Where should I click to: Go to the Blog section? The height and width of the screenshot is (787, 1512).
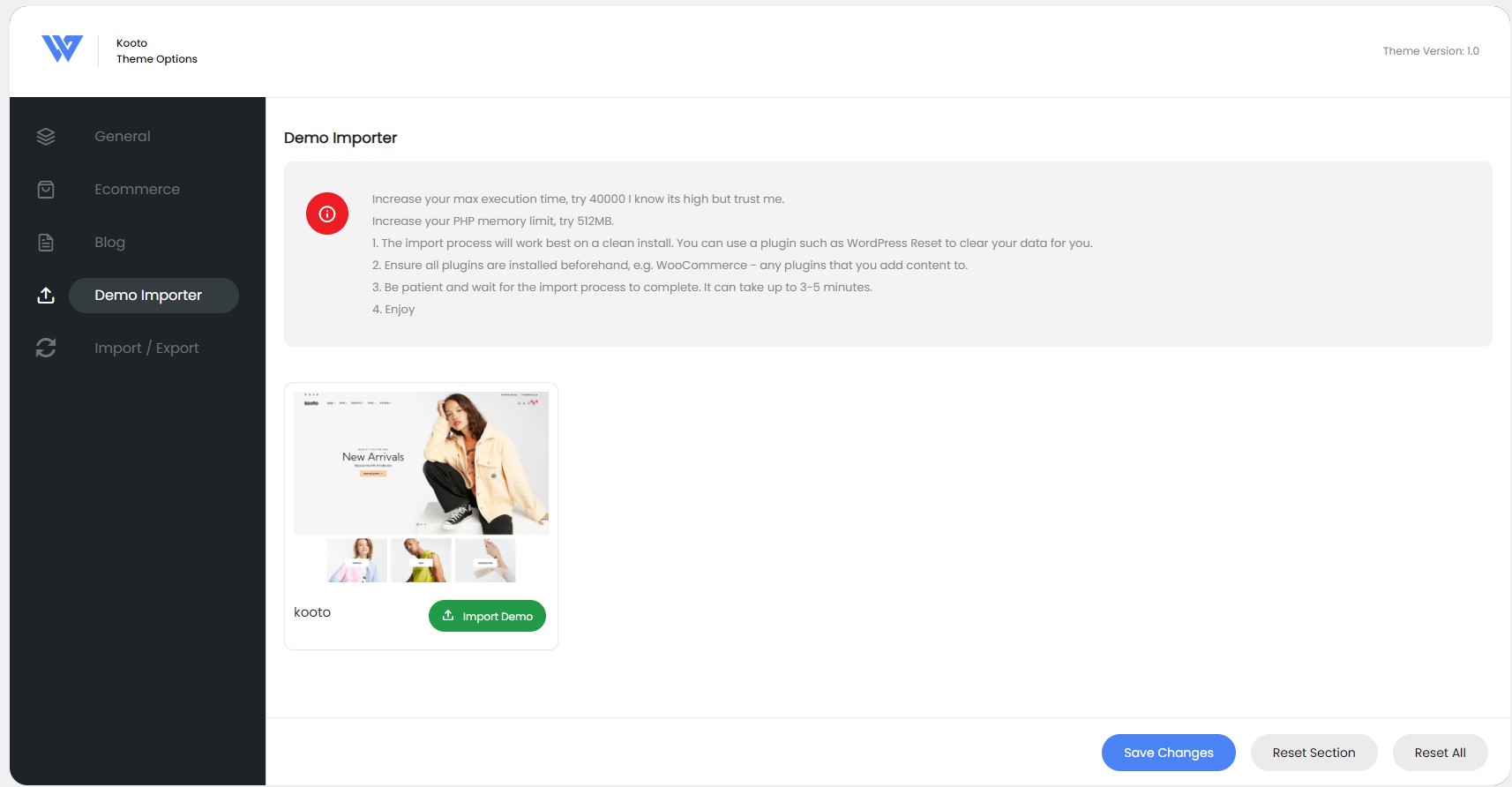point(109,243)
